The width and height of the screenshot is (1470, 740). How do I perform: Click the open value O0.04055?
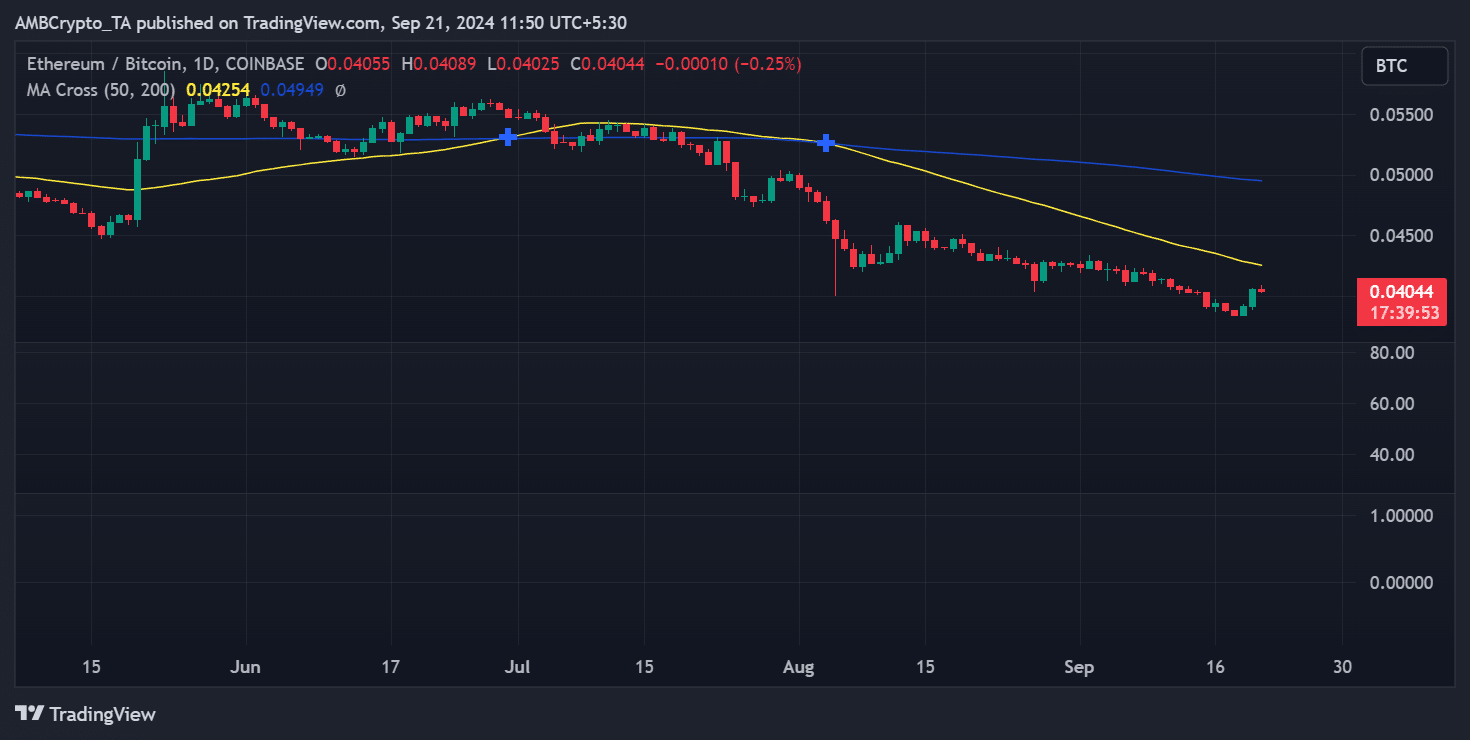pyautogui.click(x=355, y=64)
